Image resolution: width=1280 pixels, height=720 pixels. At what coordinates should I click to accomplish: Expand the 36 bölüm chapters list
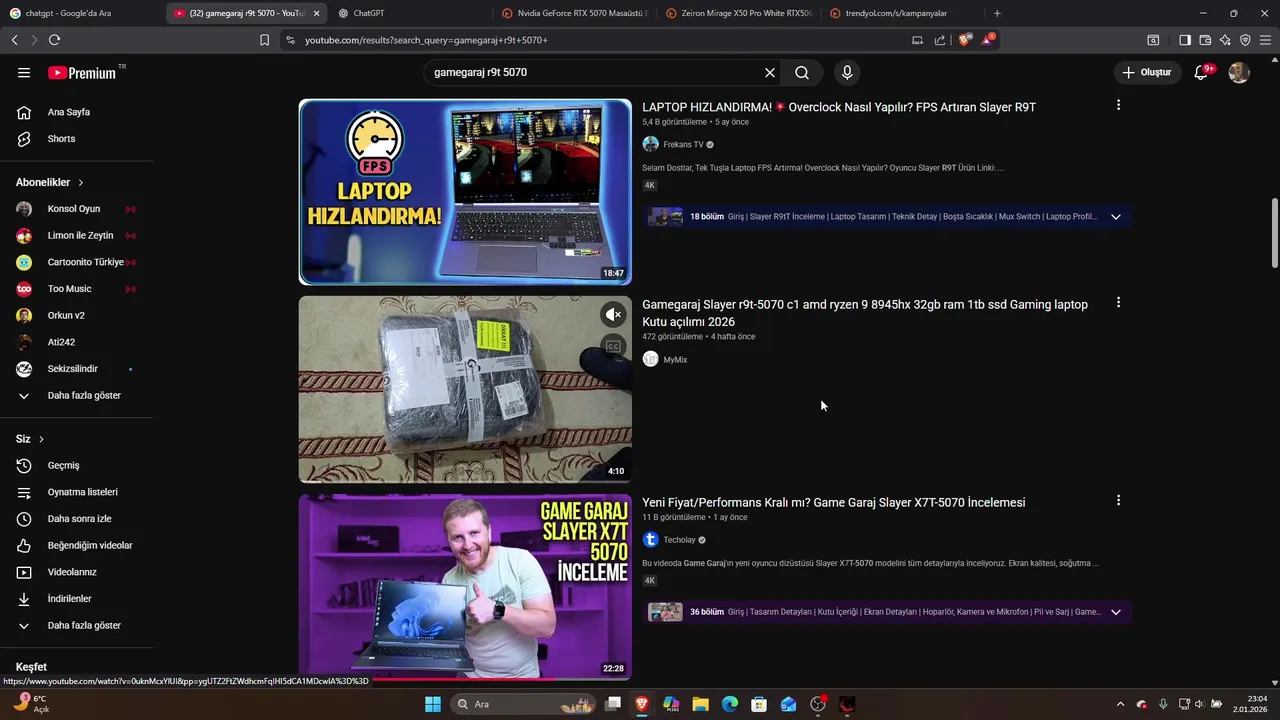click(x=1116, y=612)
